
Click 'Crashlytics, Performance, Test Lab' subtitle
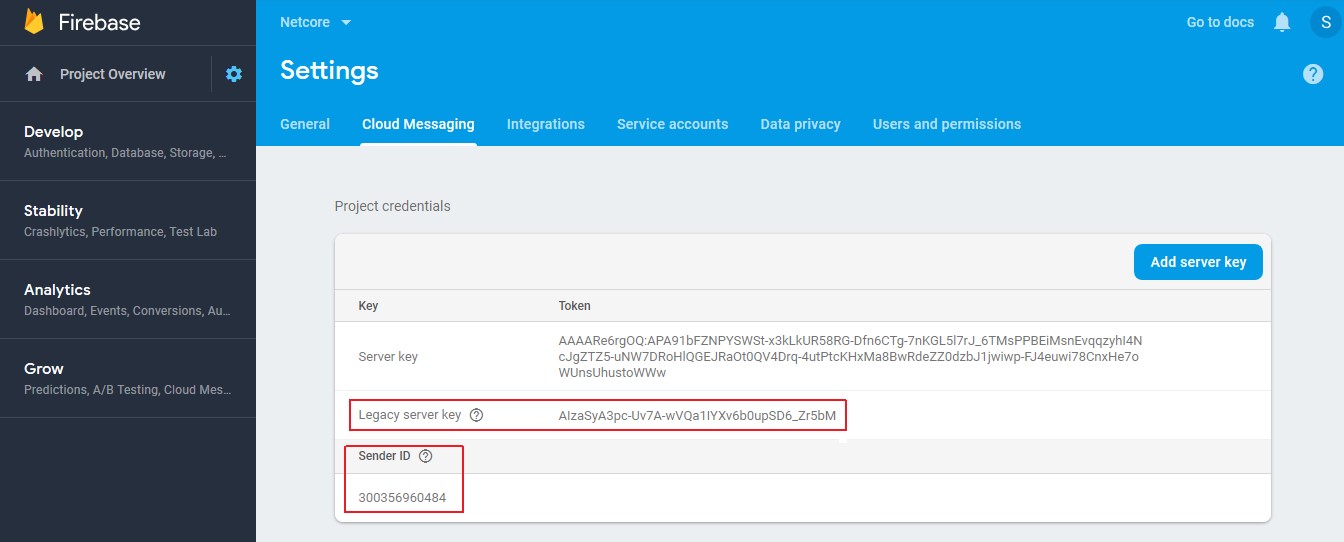pyautogui.click(x=120, y=232)
